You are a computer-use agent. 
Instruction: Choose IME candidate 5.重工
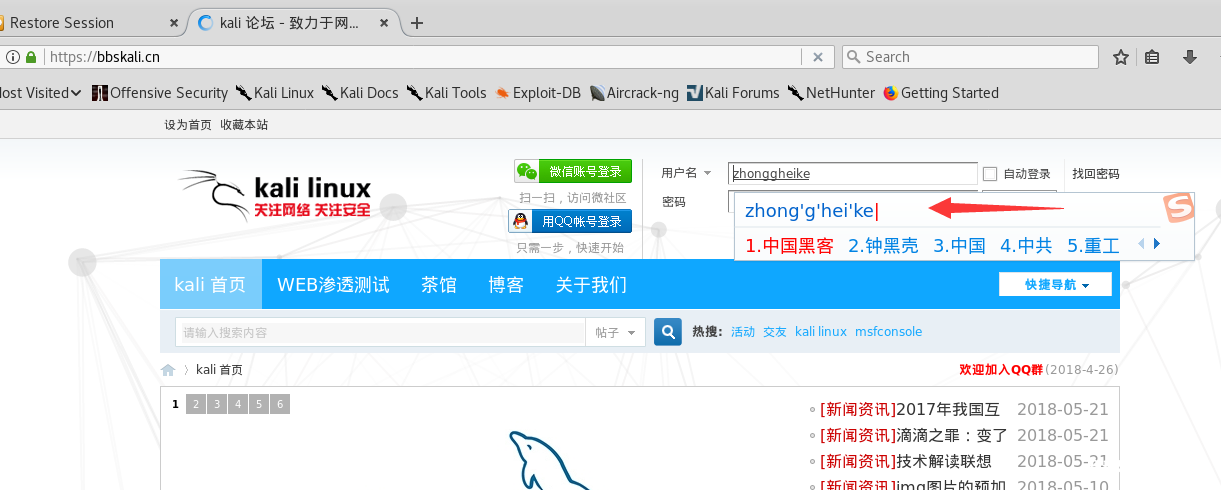pos(1093,245)
